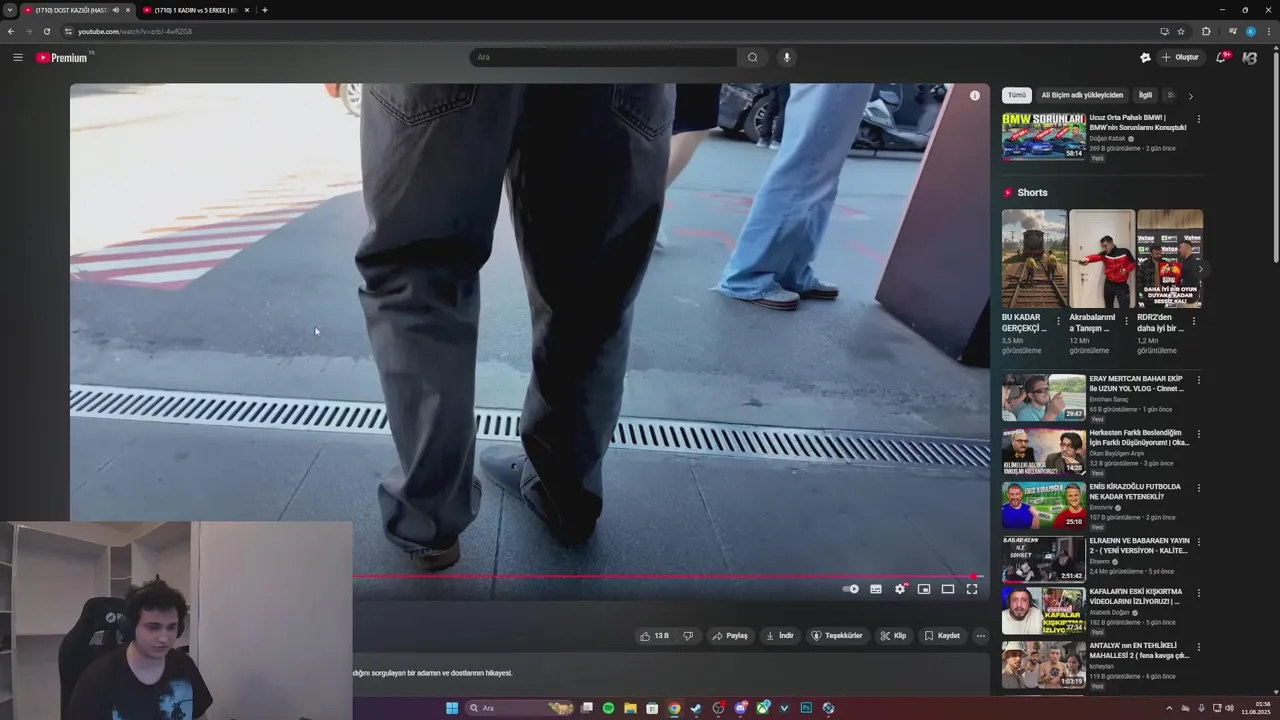The image size is (1280, 720).
Task: Open Steam from the taskbar
Action: pos(696,708)
